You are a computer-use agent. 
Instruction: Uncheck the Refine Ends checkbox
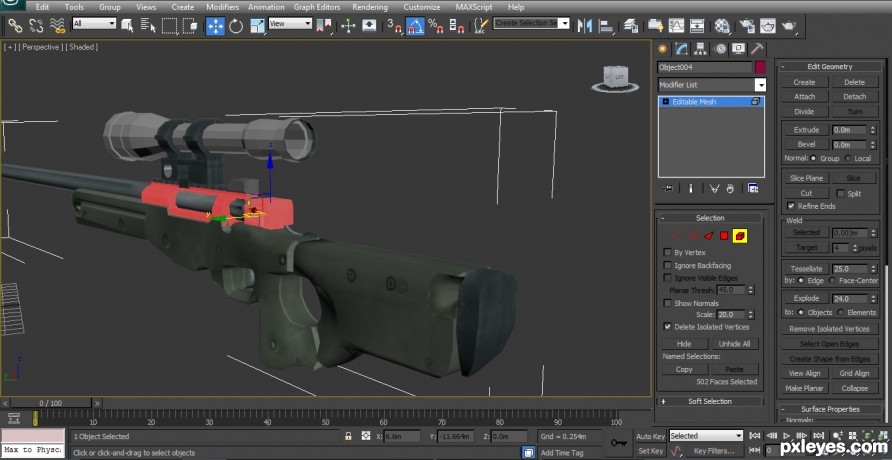791,206
